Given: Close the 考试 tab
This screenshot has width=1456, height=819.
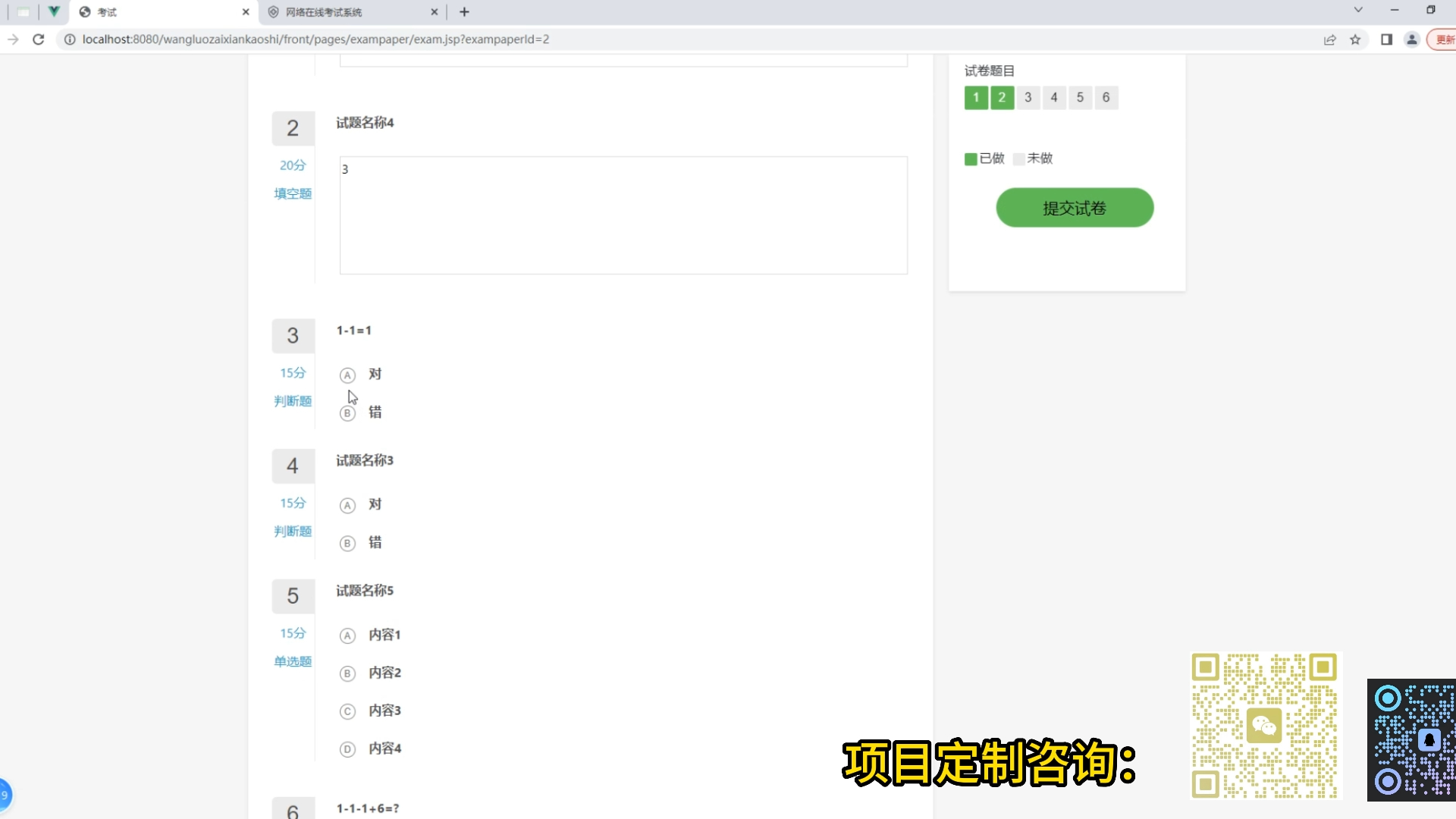Looking at the screenshot, I should click(246, 12).
